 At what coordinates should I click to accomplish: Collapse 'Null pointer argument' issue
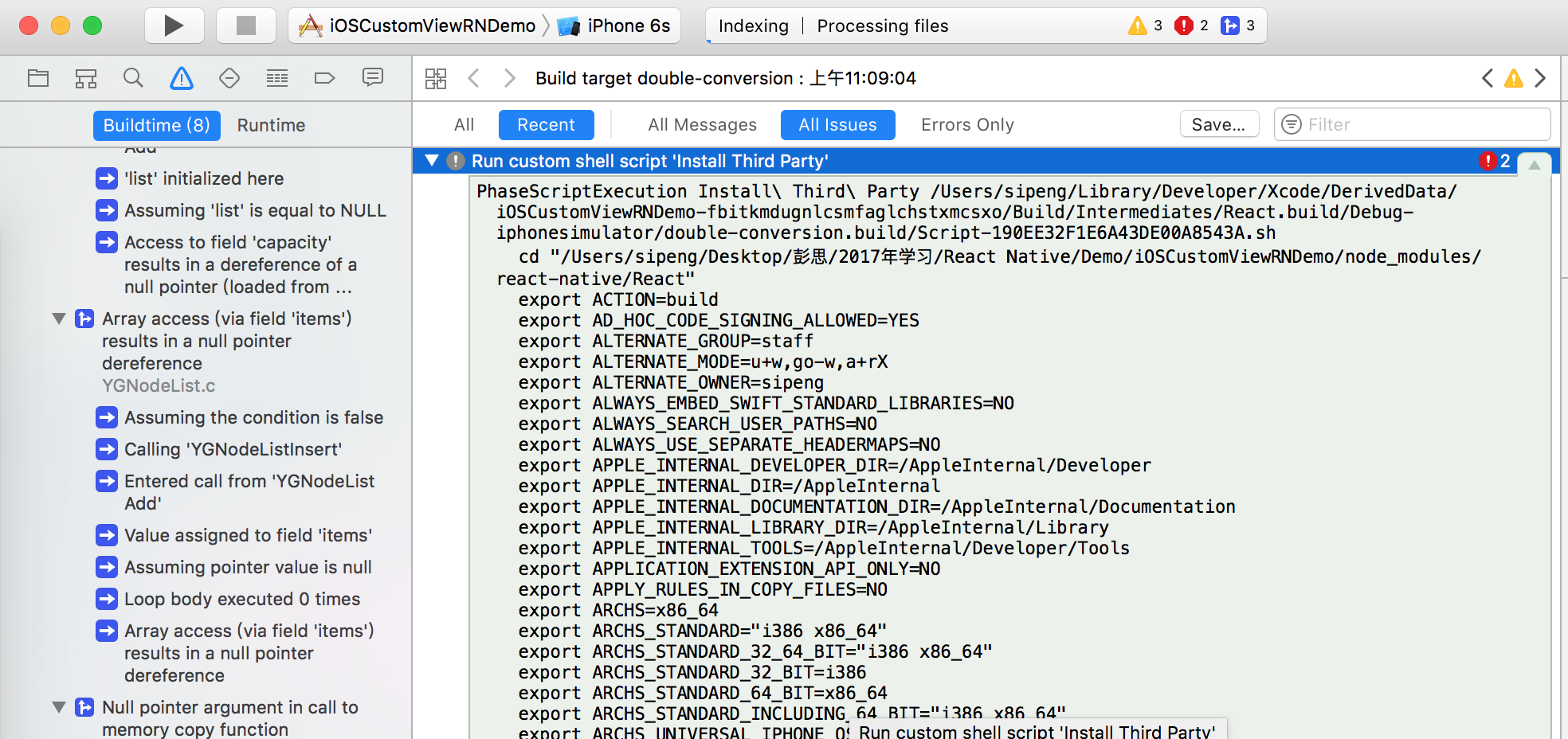(x=59, y=707)
